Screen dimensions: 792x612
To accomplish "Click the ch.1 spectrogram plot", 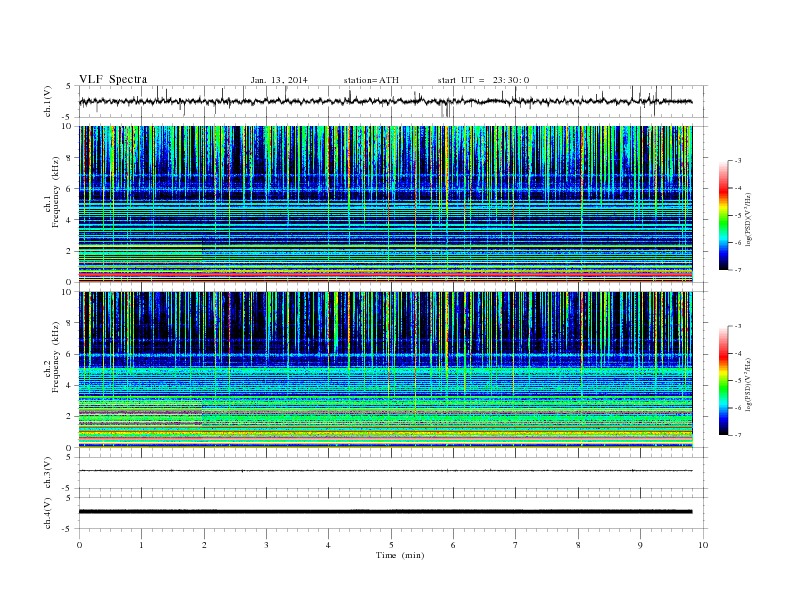I will pyautogui.click(x=385, y=204).
